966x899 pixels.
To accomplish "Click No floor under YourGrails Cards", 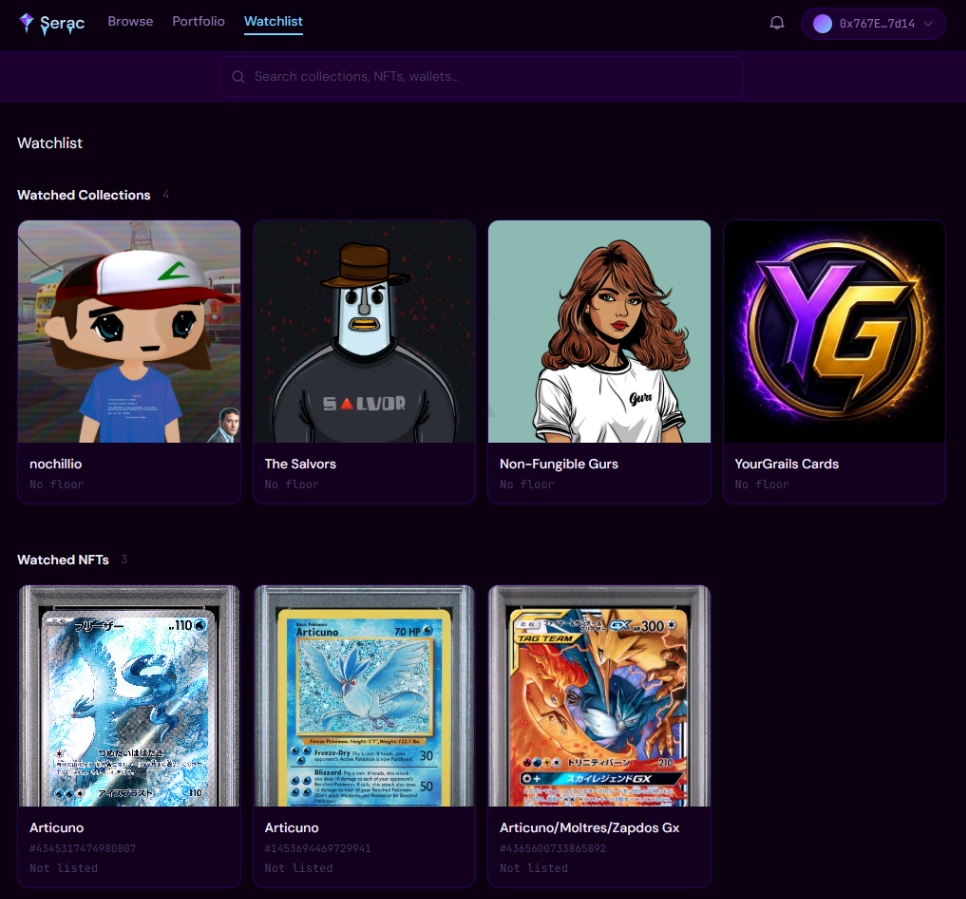I will pyautogui.click(x=762, y=484).
